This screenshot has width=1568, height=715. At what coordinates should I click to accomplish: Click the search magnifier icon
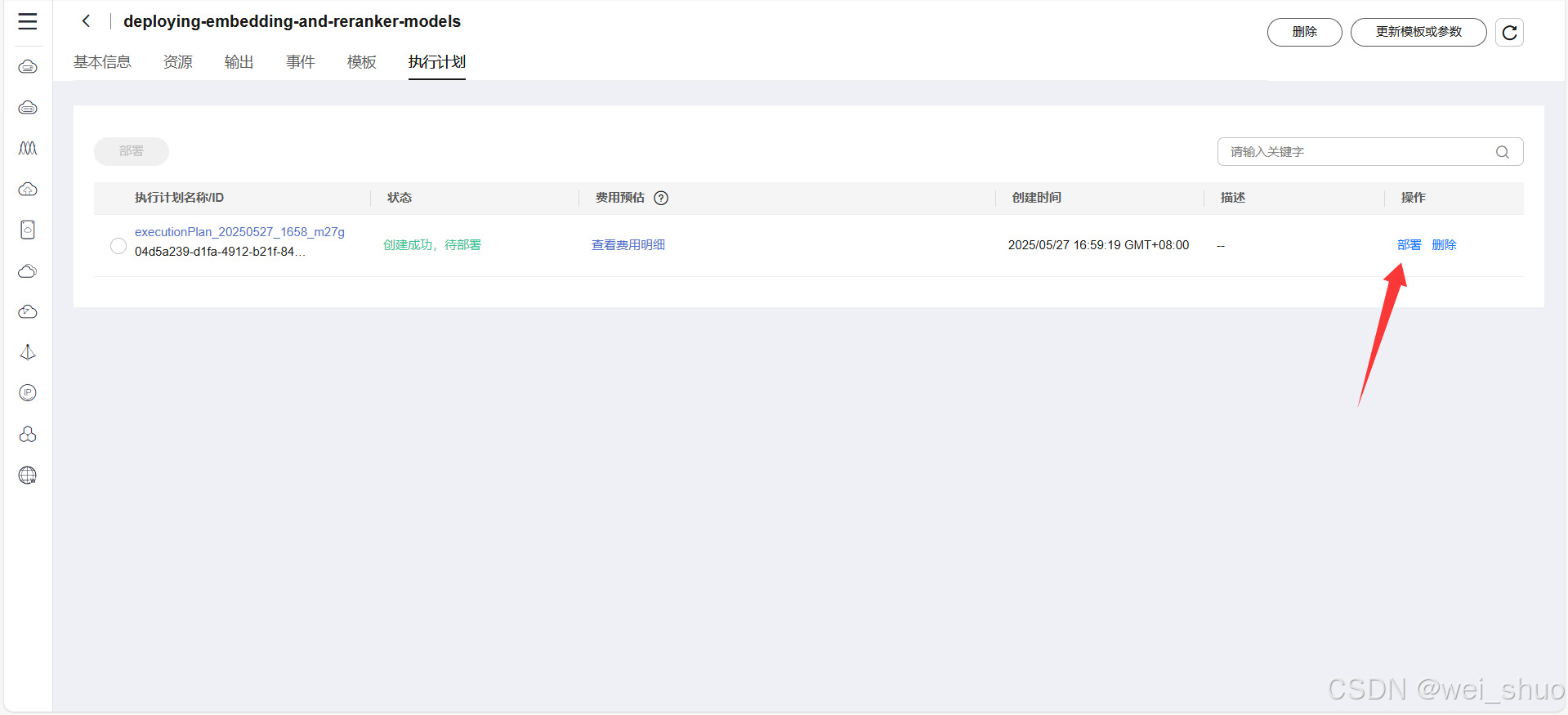1502,152
